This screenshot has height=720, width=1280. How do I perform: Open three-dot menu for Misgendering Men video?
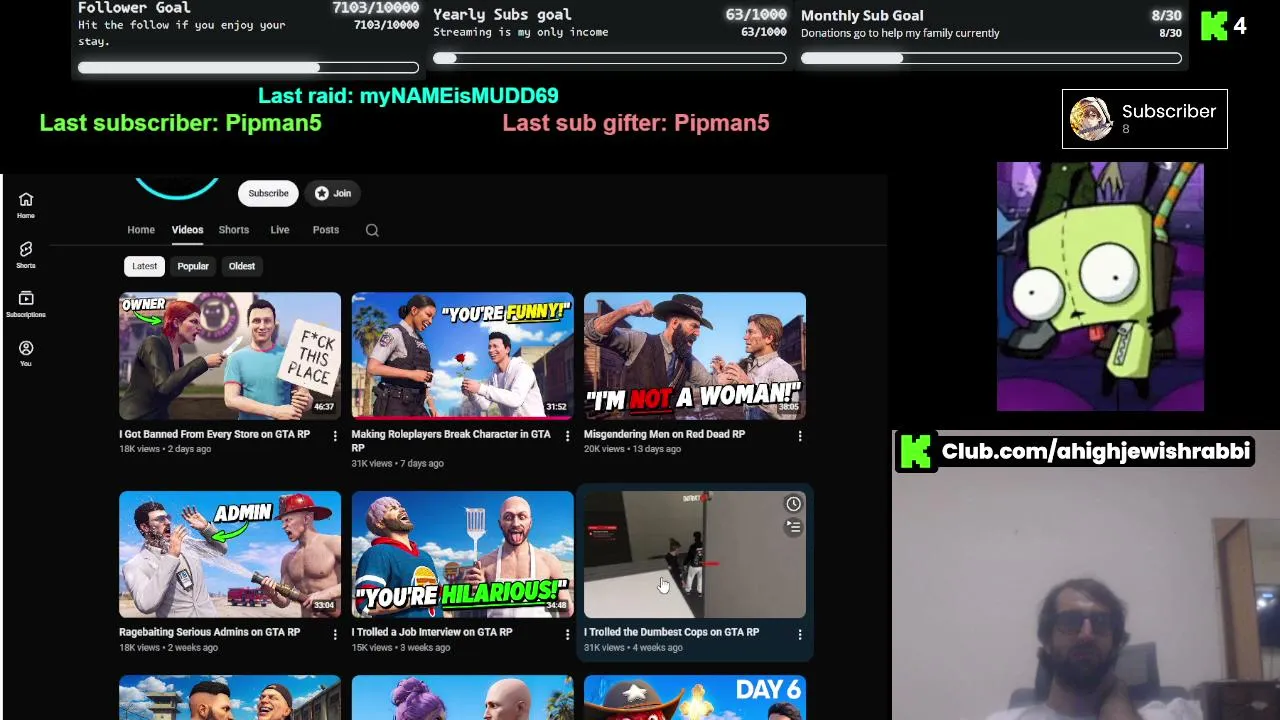point(799,436)
